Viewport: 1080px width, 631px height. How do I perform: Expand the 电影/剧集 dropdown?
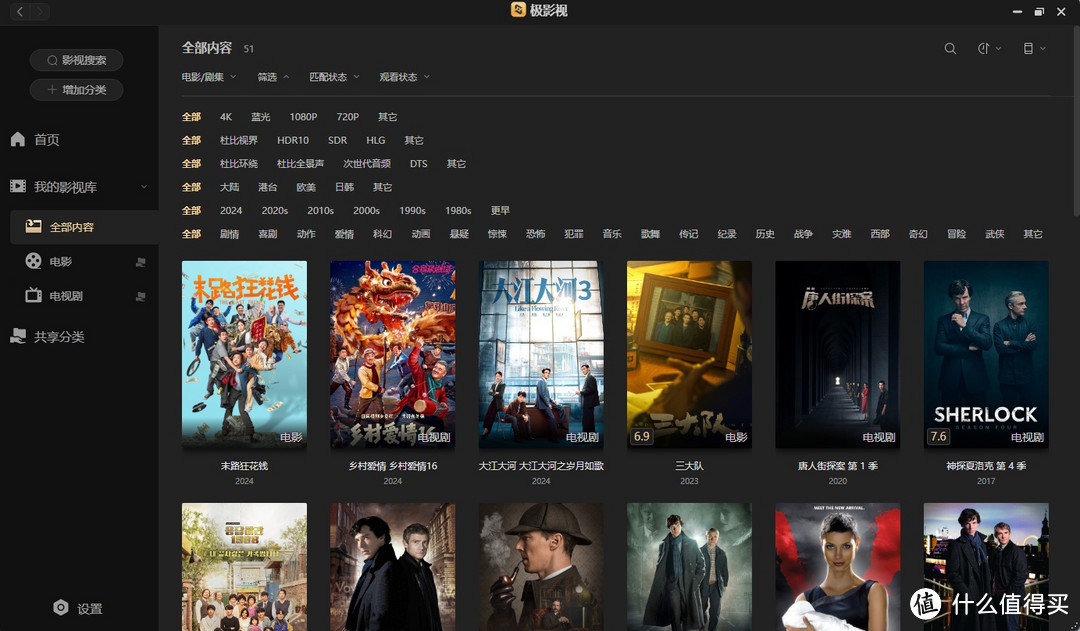click(x=209, y=77)
